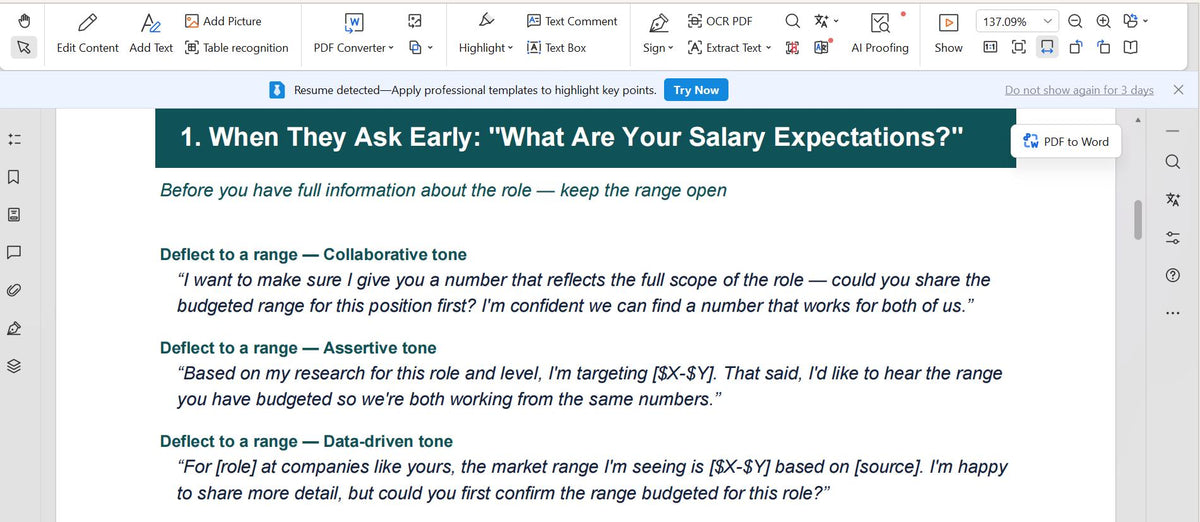This screenshot has height=522, width=1200.
Task: Click the bilingual compare translation icon
Action: 822,47
